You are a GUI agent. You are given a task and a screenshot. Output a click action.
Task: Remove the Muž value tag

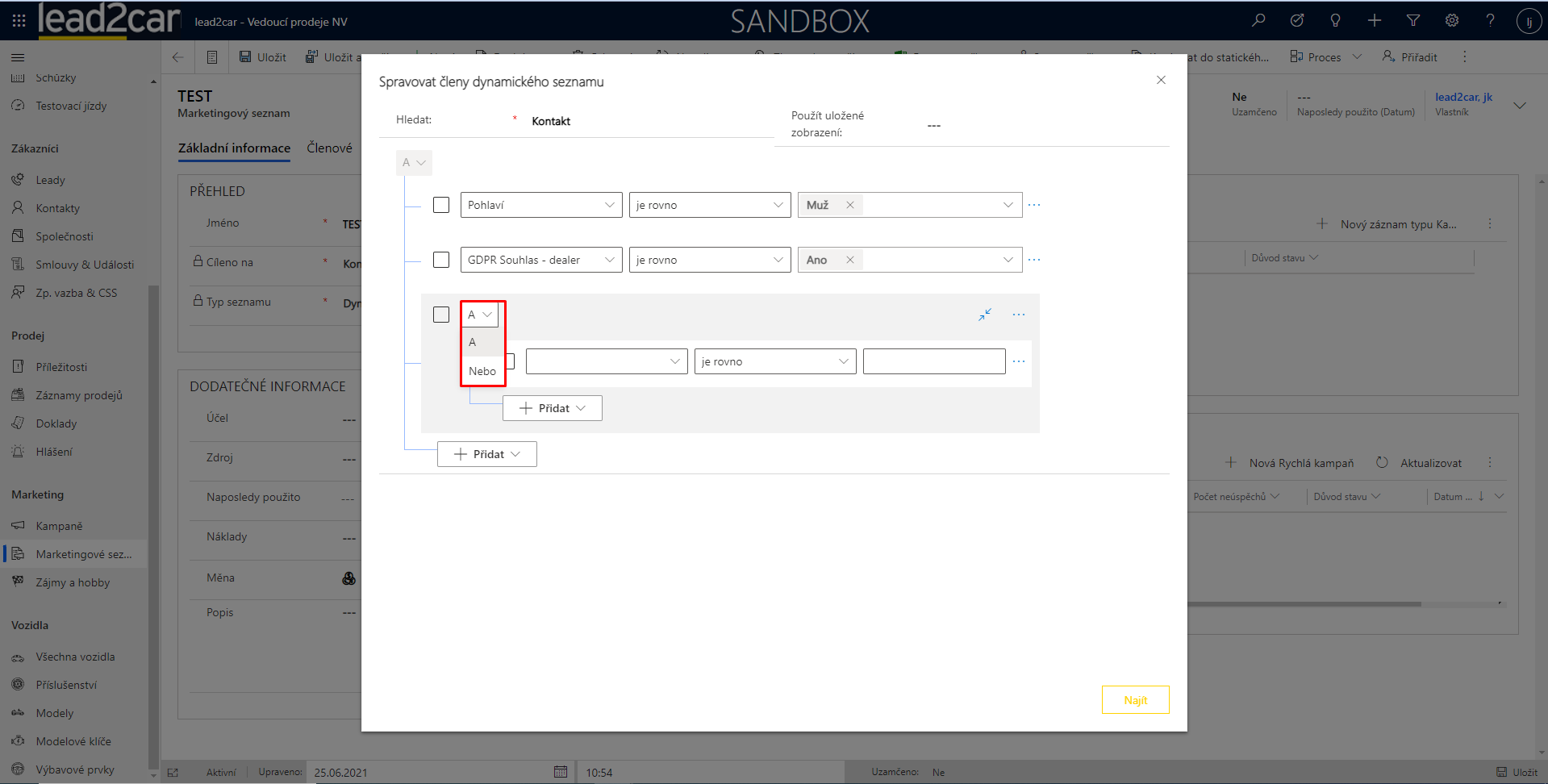click(x=849, y=205)
